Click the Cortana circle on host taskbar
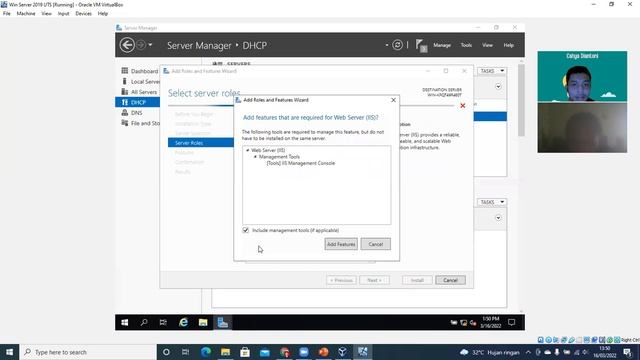The width and height of the screenshot is (640, 360). coord(166,352)
